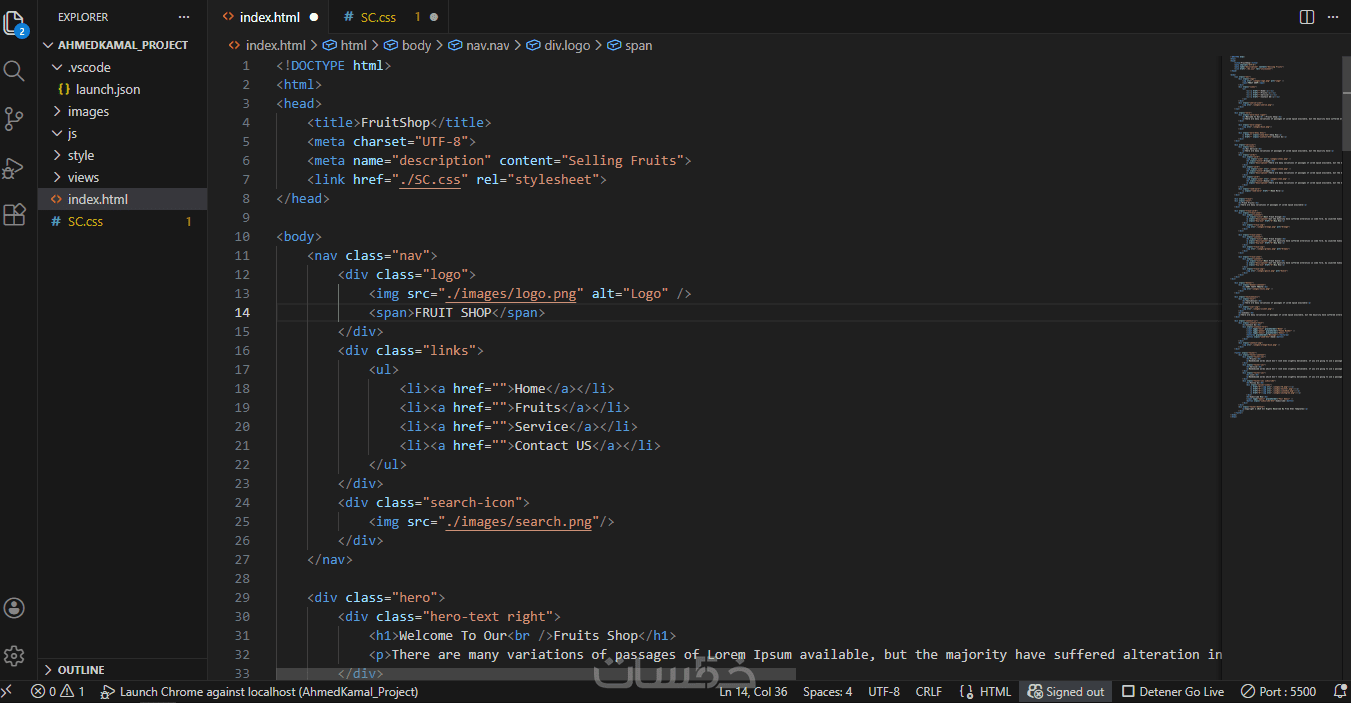Click the ./SC.css link in line 7
The height and width of the screenshot is (703, 1351).
coord(430,180)
